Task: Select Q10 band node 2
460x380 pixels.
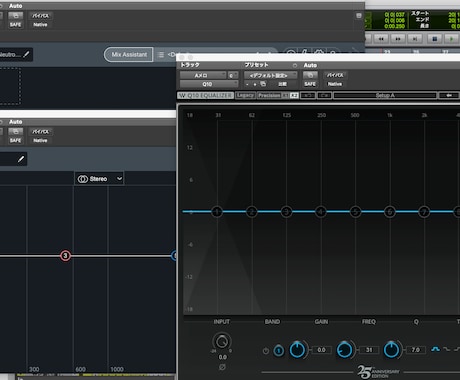Action: (252, 211)
